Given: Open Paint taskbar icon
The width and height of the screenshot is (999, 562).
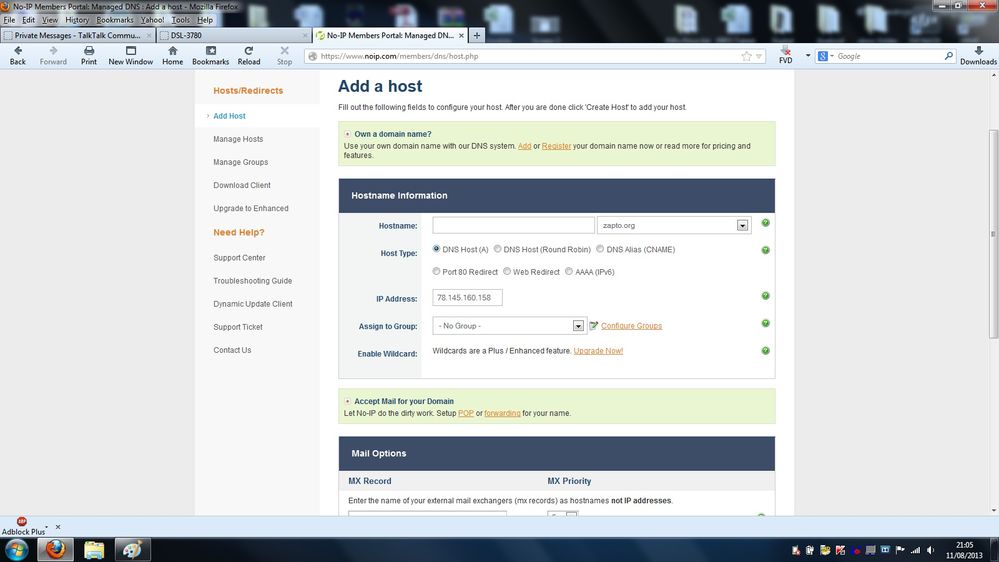Looking at the screenshot, I should (x=132, y=549).
